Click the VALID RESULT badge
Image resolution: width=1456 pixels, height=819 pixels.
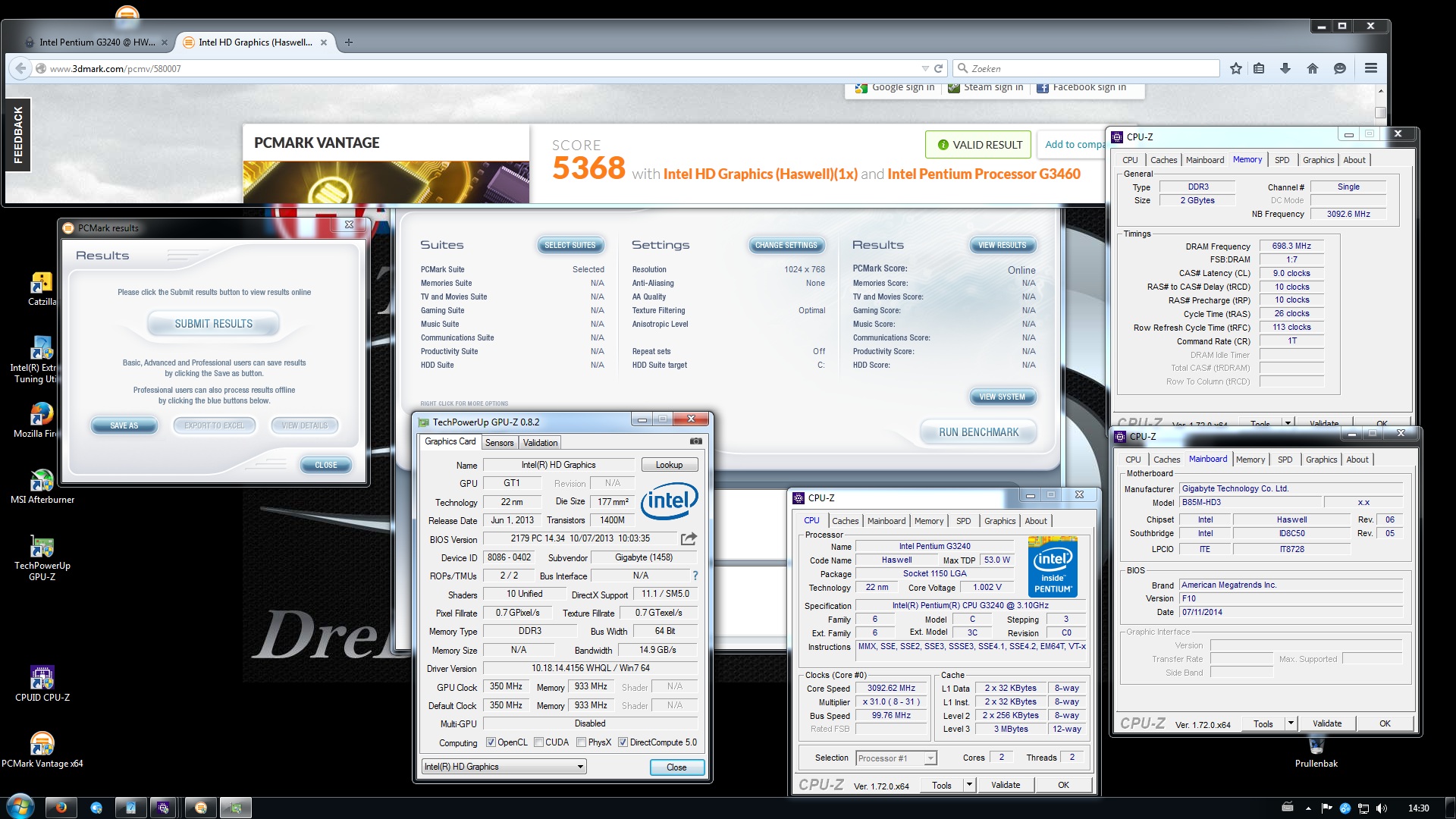[x=978, y=145]
